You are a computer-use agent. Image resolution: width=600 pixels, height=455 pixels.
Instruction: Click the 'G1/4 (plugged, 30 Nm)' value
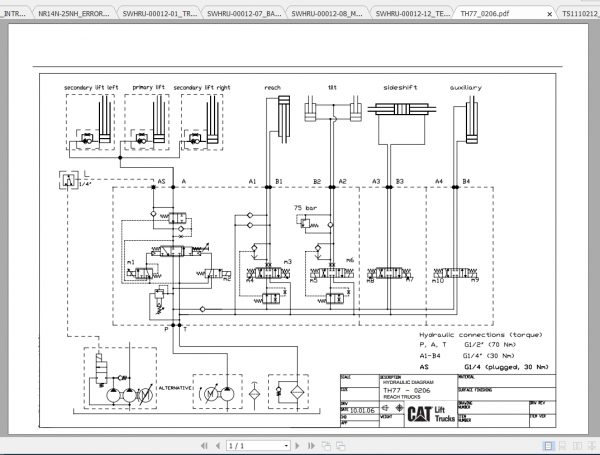[x=506, y=367]
